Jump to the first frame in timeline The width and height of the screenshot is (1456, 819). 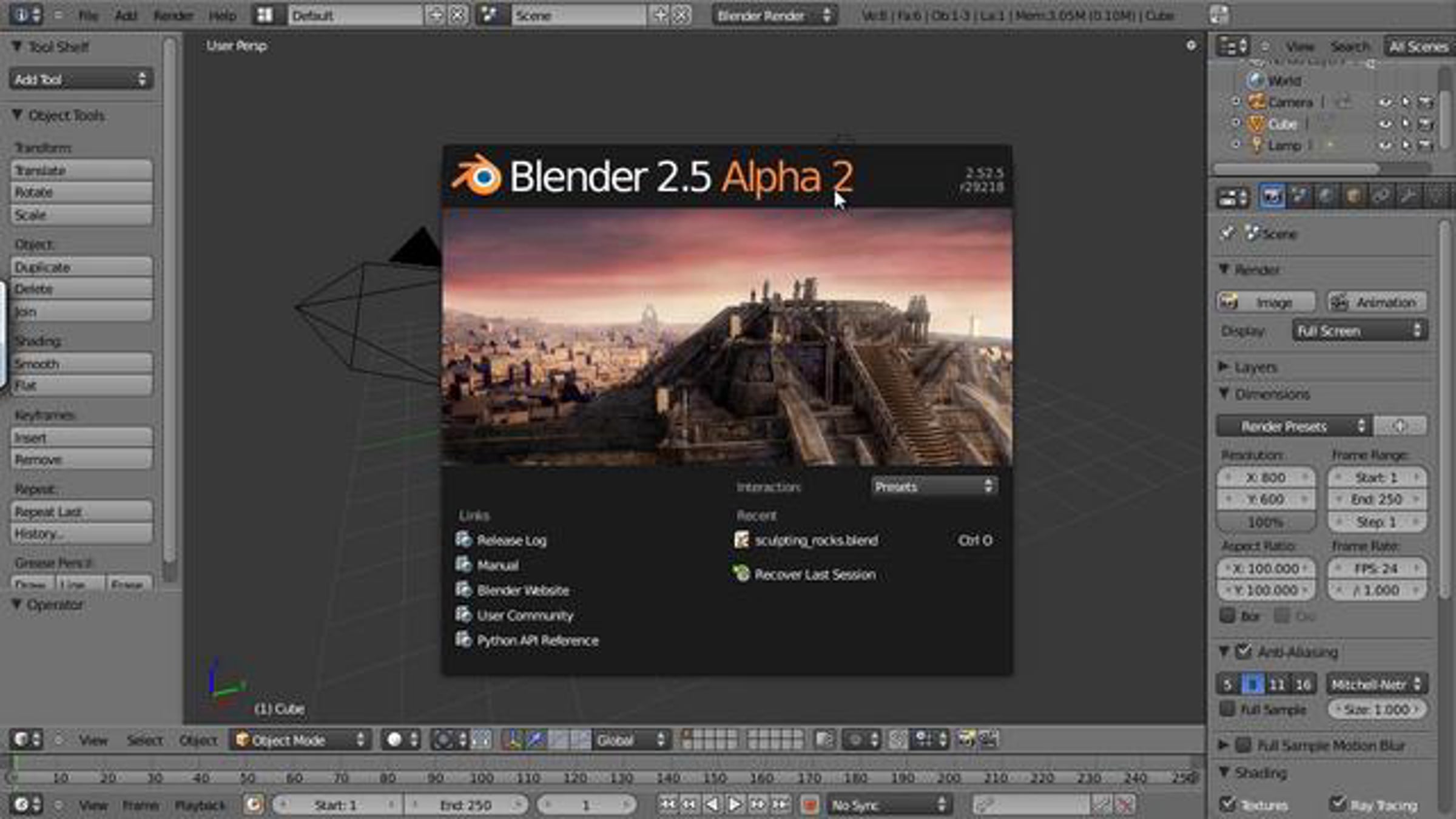click(667, 804)
